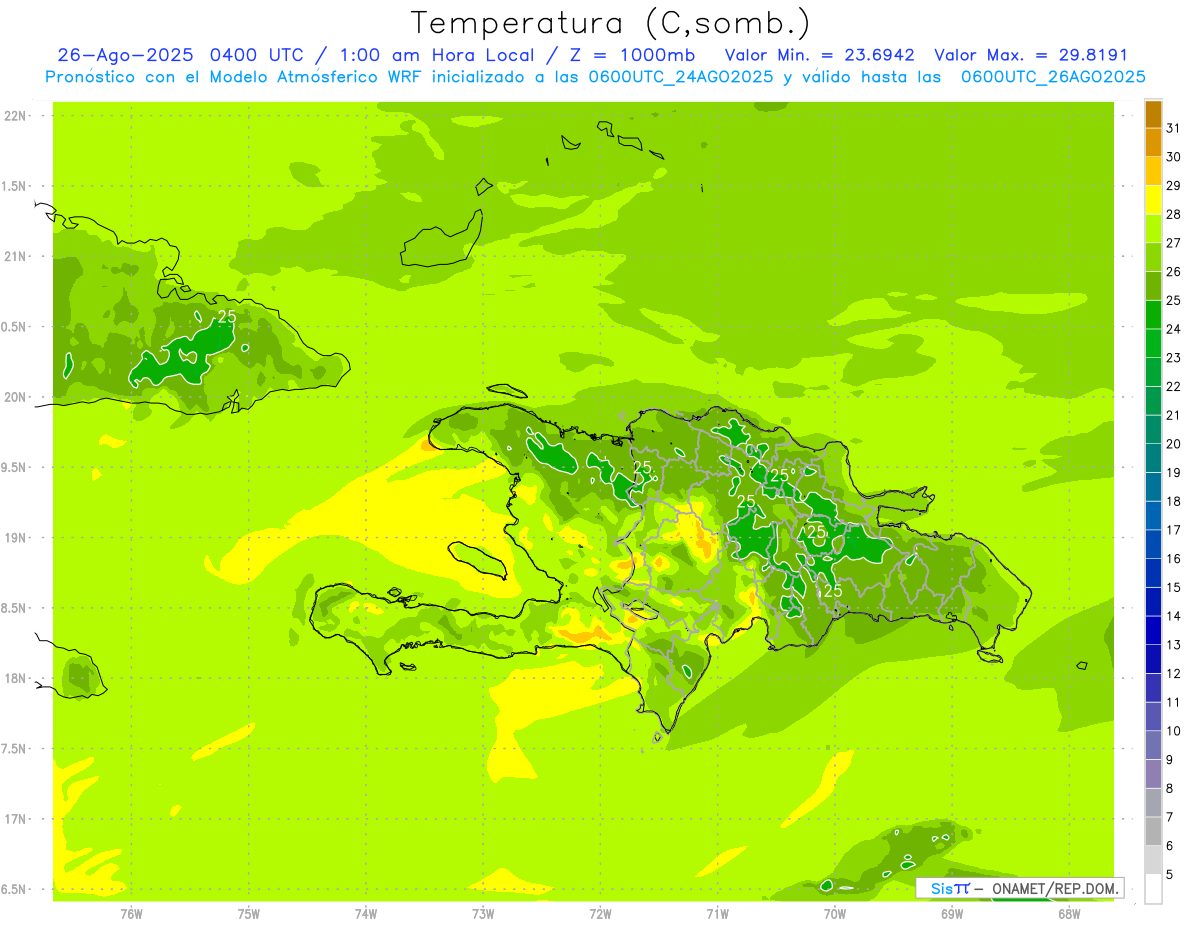Click the '1.5N' latitude label
This screenshot has height=927, width=1200.
coord(14,186)
